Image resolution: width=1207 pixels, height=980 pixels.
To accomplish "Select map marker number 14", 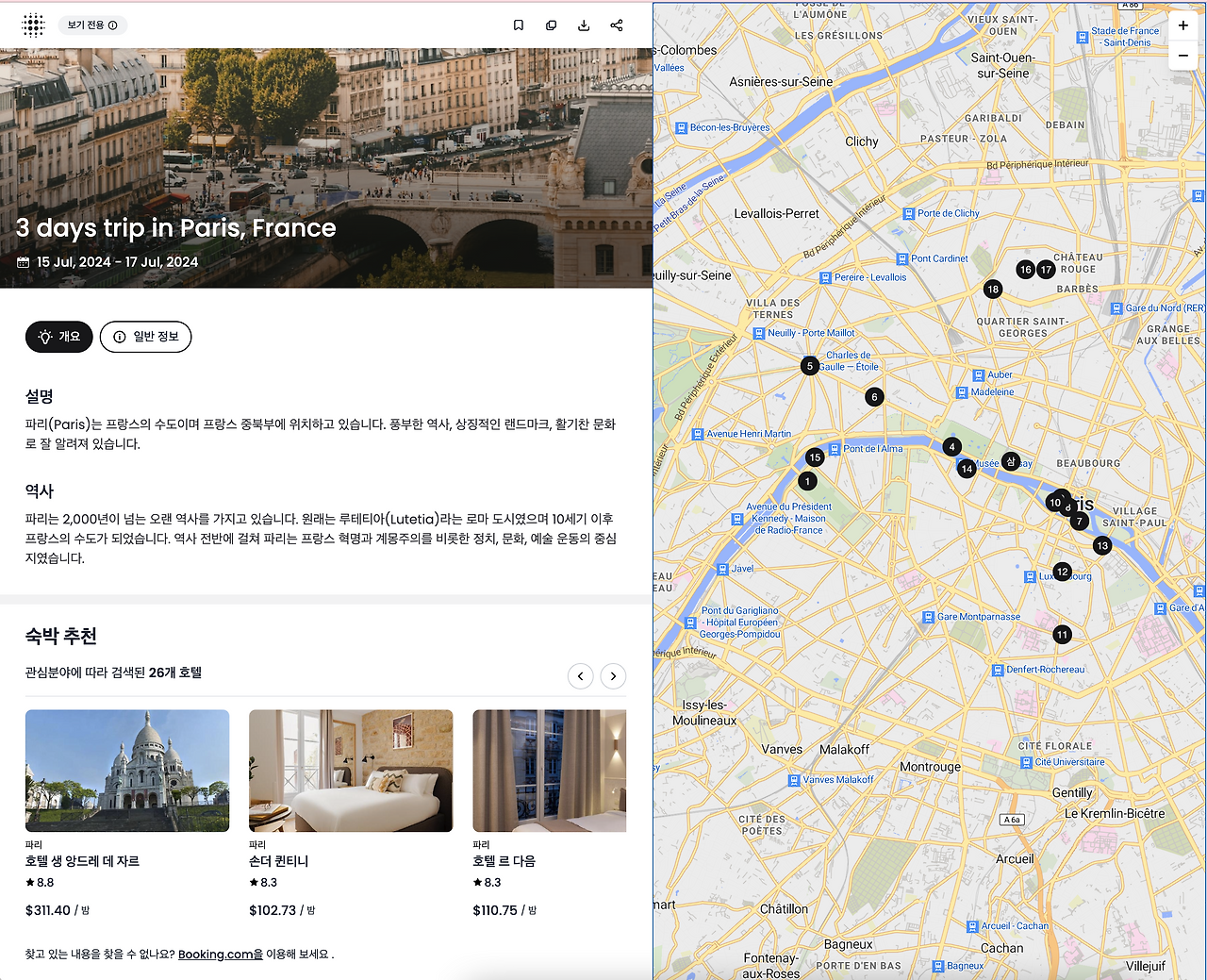I will [967, 469].
